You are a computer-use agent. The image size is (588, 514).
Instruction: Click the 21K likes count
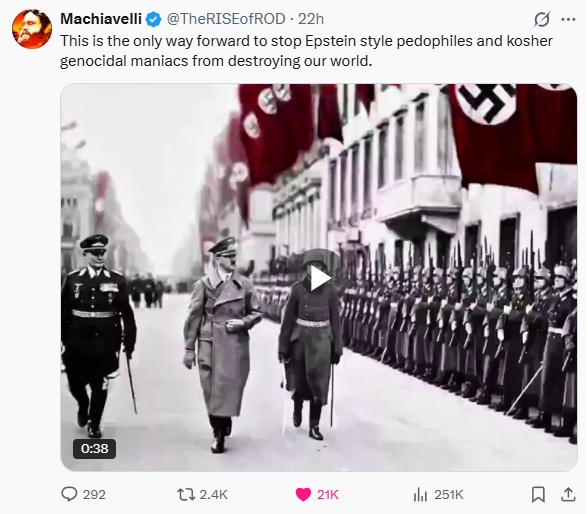pyautogui.click(x=328, y=495)
